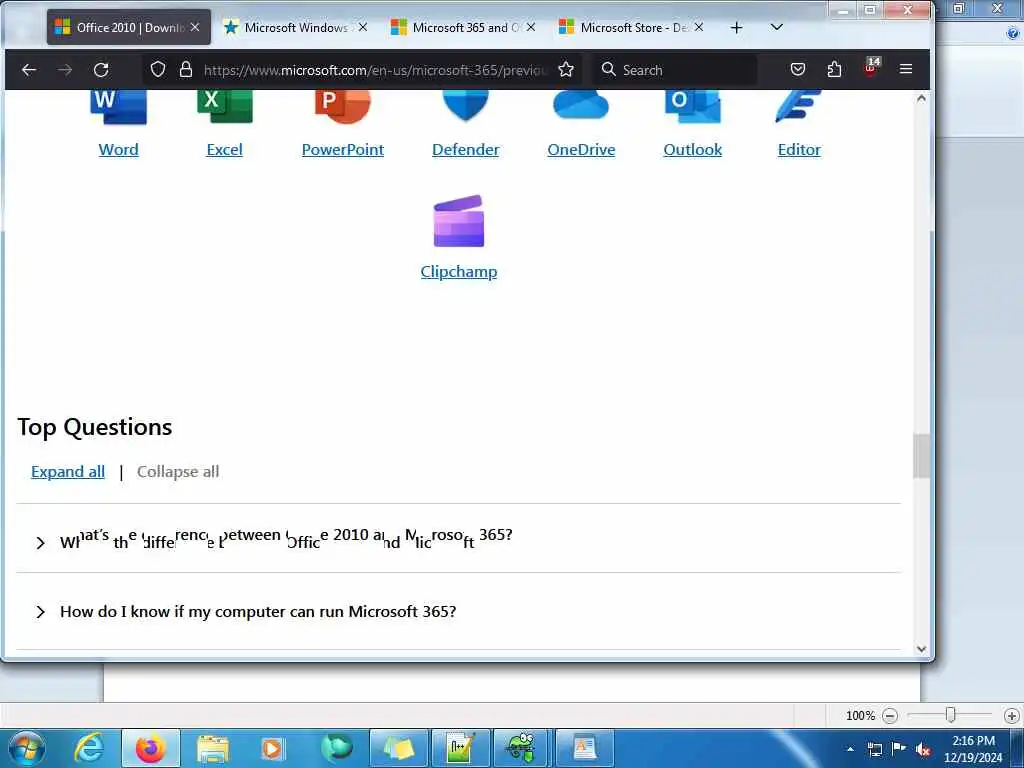
Task: Click the Clipchamp app icon
Action: pos(459,221)
